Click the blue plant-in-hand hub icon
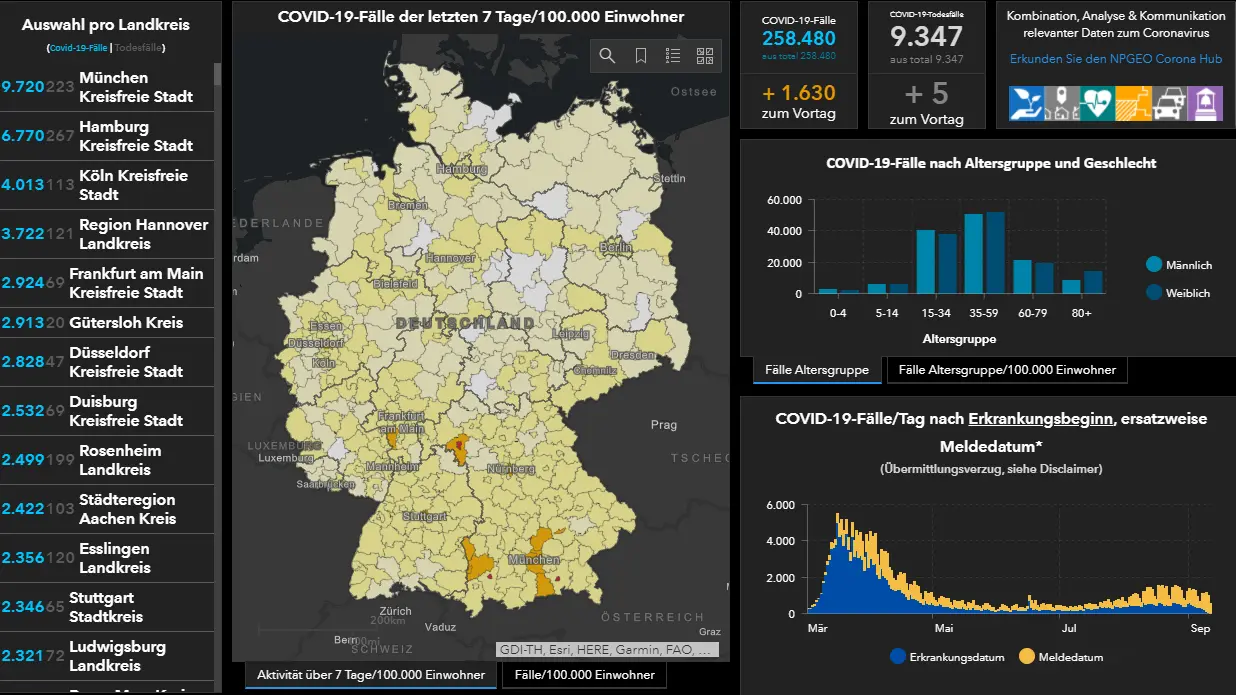1236x695 pixels. (1027, 103)
